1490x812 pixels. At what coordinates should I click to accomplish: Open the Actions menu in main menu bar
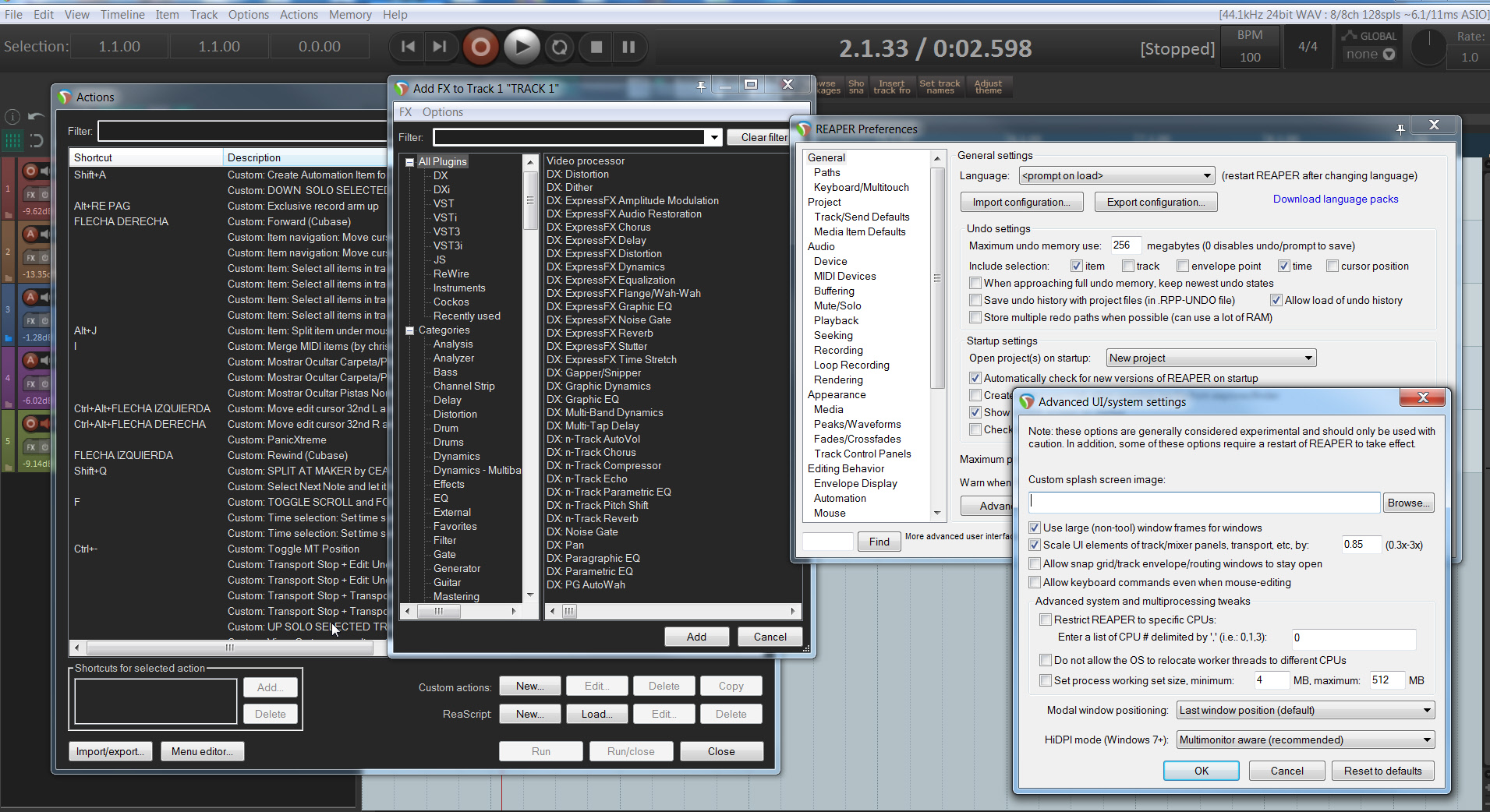[299, 14]
